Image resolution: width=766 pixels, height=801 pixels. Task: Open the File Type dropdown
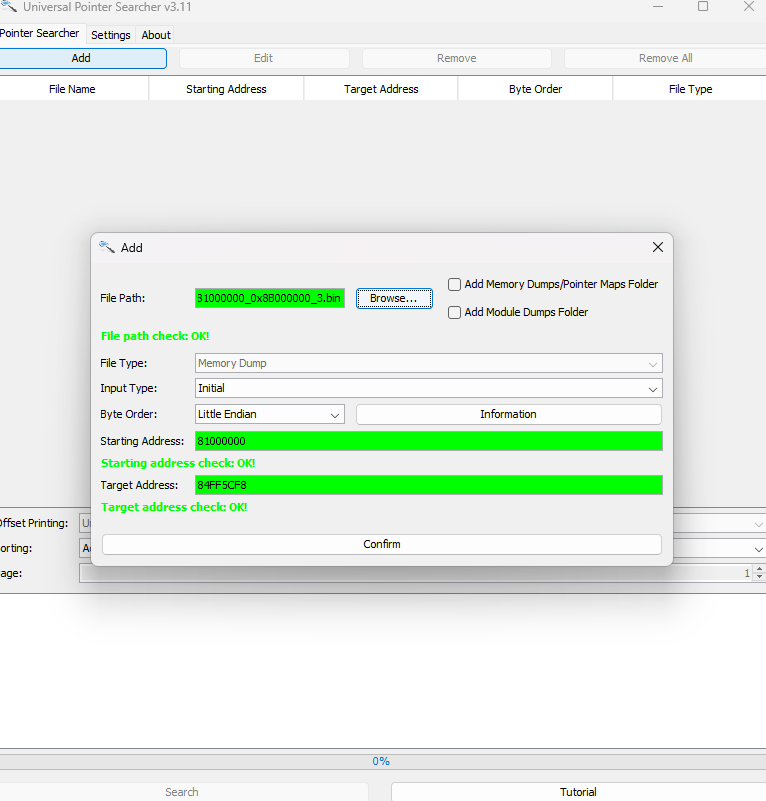point(429,363)
